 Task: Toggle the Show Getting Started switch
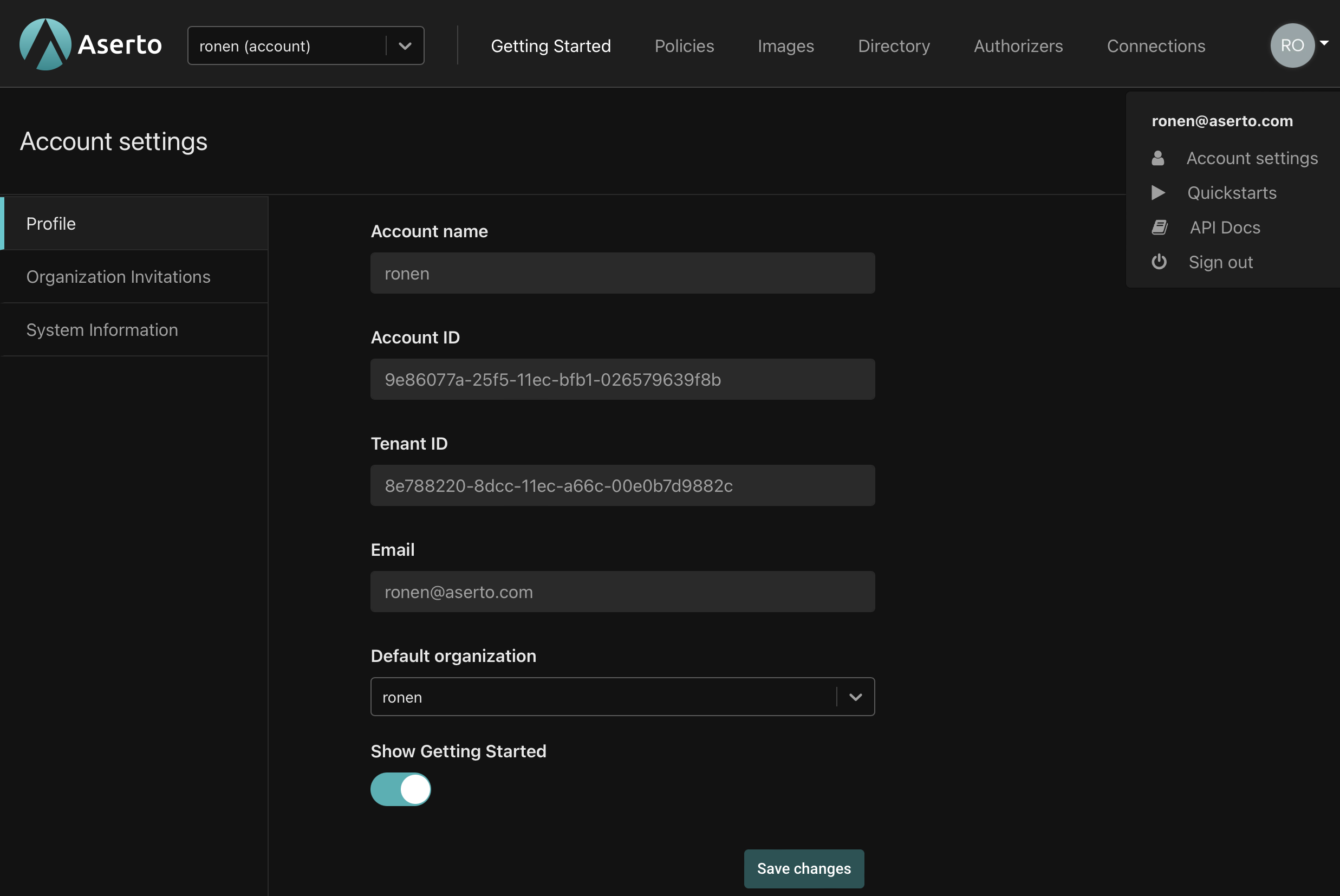pos(400,789)
